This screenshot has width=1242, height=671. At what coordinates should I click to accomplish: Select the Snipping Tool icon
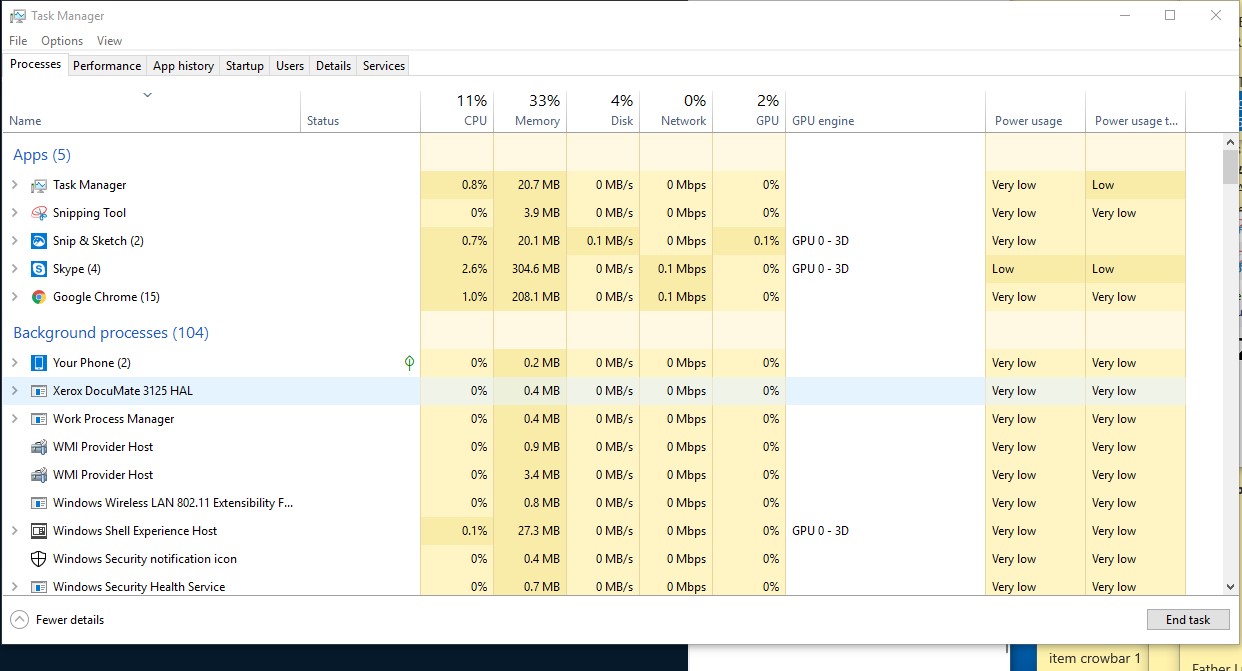(39, 213)
